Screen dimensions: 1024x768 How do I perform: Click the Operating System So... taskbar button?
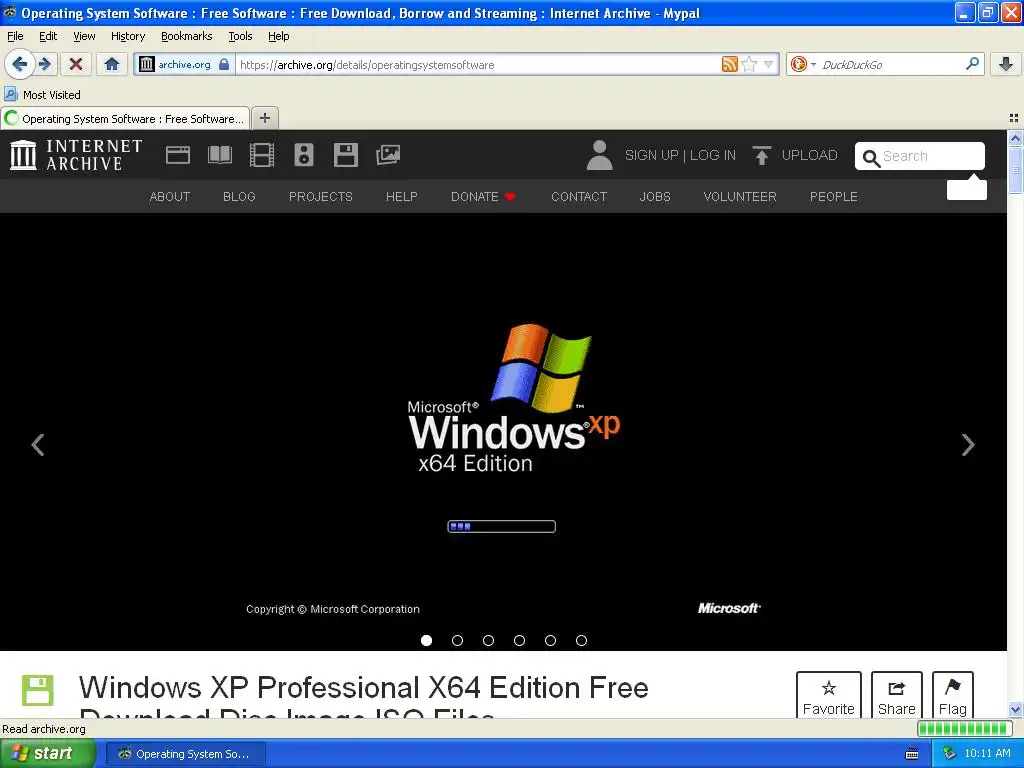(185, 754)
